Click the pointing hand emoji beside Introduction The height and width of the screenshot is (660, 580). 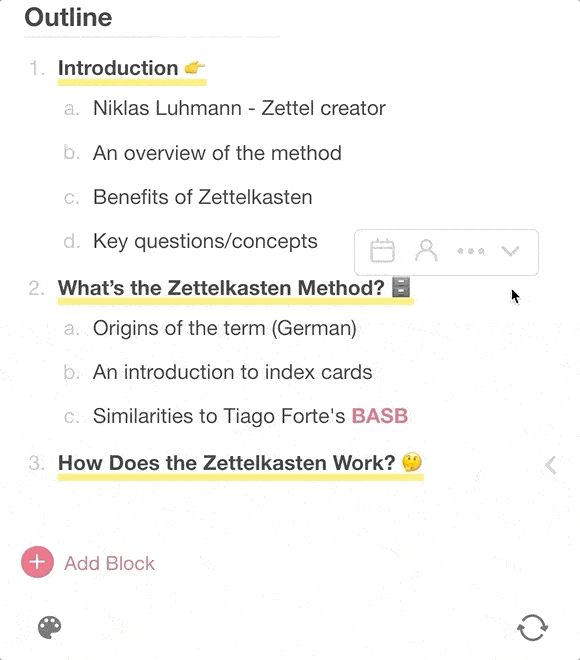point(194,67)
